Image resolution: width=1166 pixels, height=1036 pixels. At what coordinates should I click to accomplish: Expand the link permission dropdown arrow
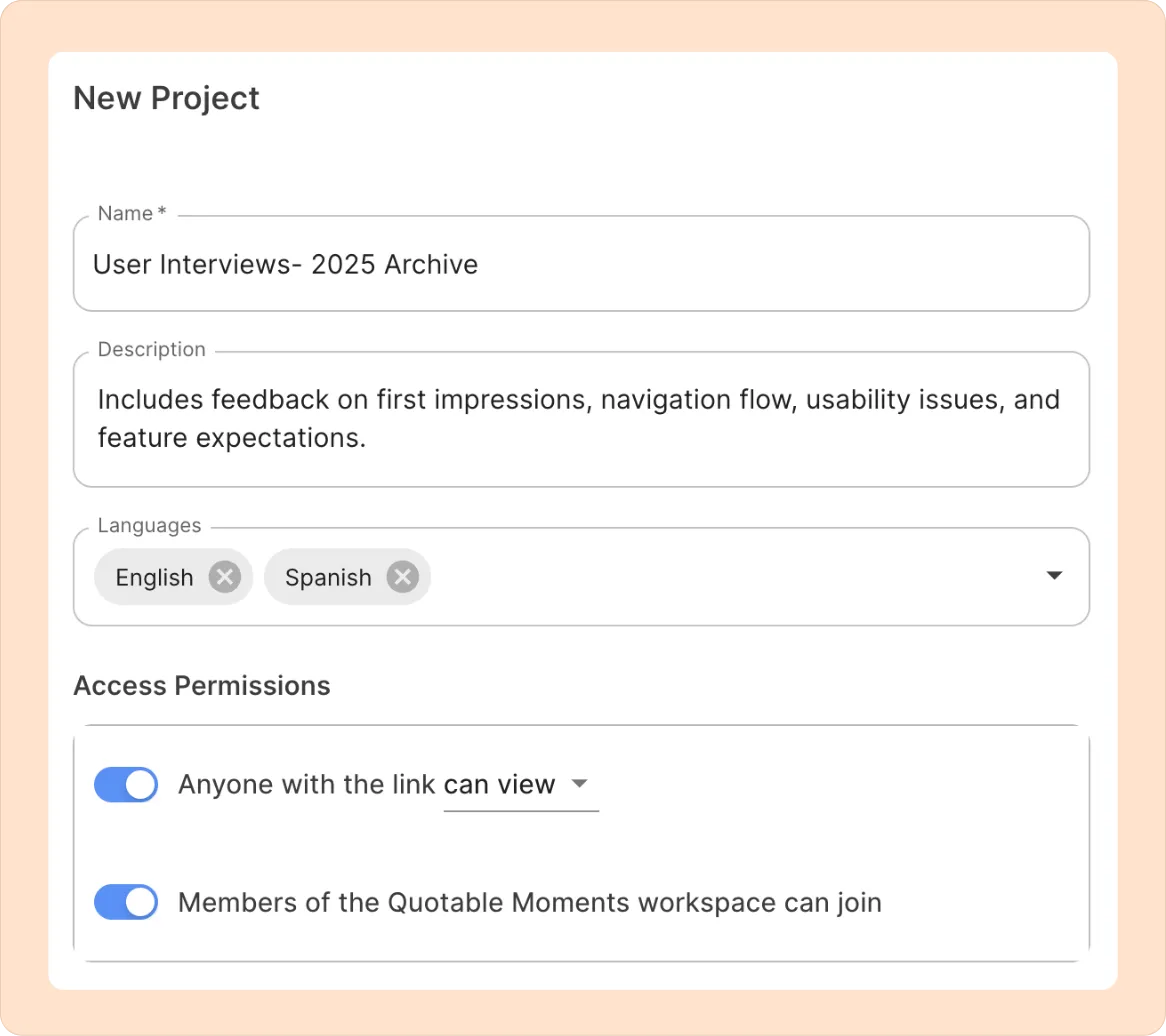pyautogui.click(x=579, y=784)
